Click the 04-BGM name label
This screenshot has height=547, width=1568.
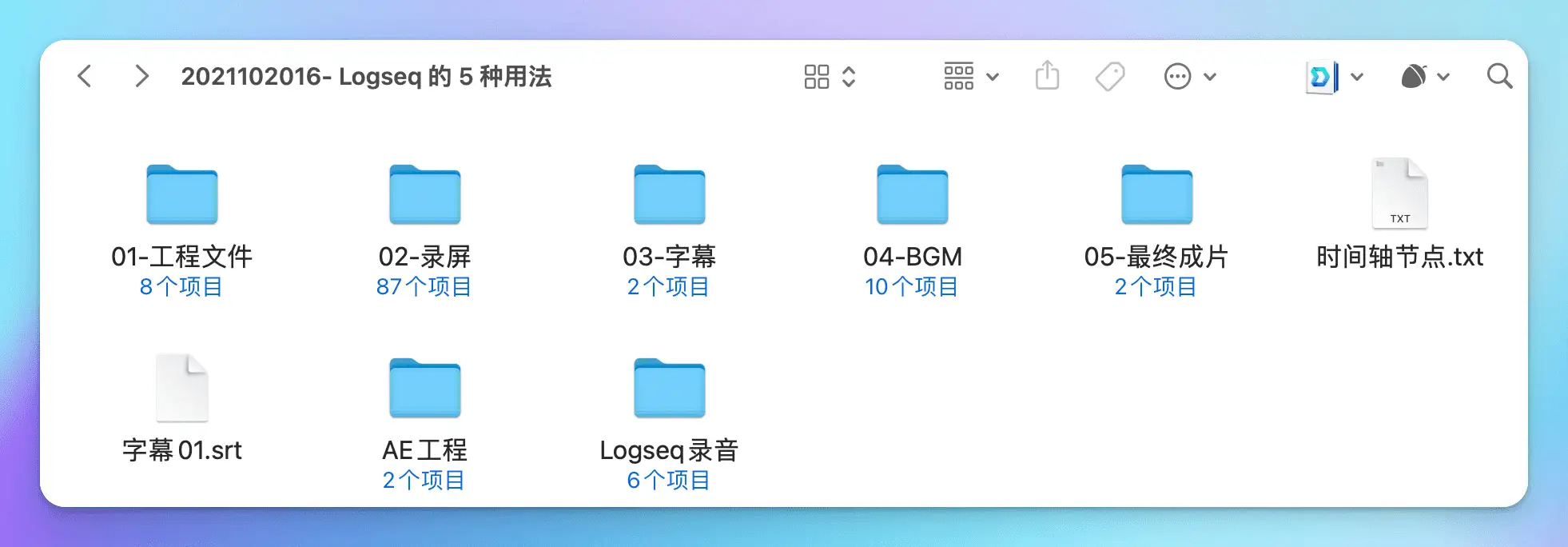click(913, 257)
